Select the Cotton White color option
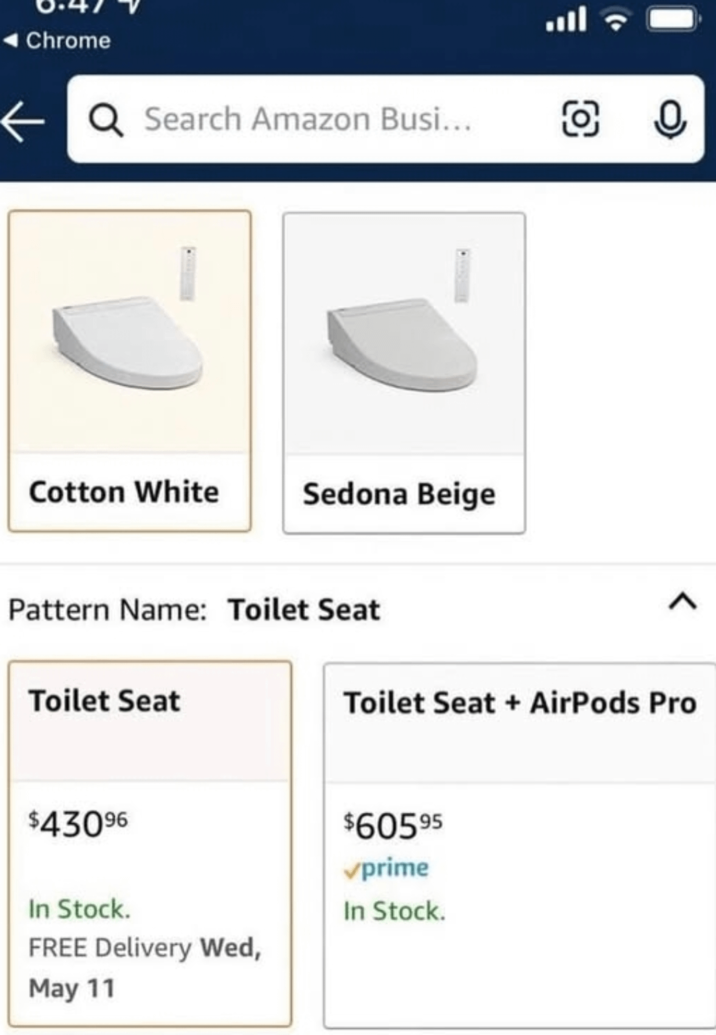 (x=124, y=492)
